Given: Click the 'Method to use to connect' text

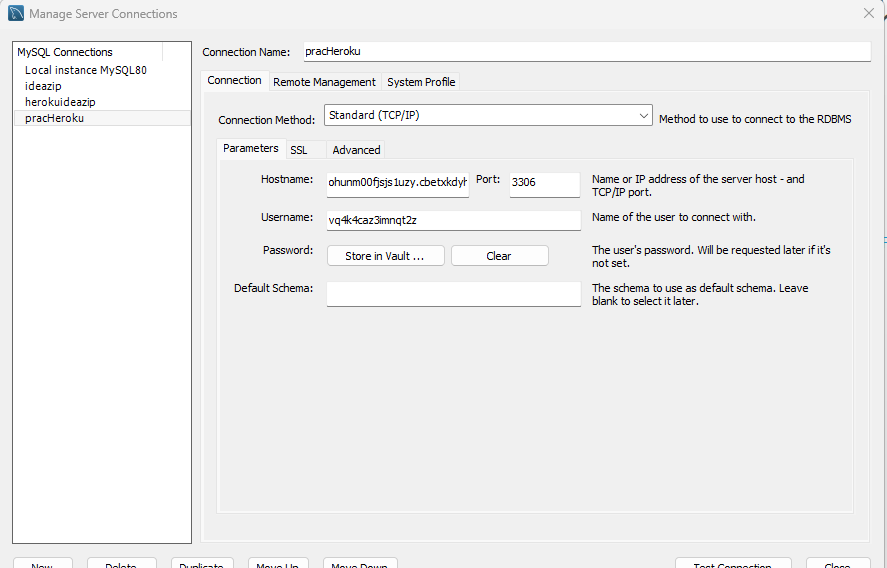Looking at the screenshot, I should click(755, 119).
